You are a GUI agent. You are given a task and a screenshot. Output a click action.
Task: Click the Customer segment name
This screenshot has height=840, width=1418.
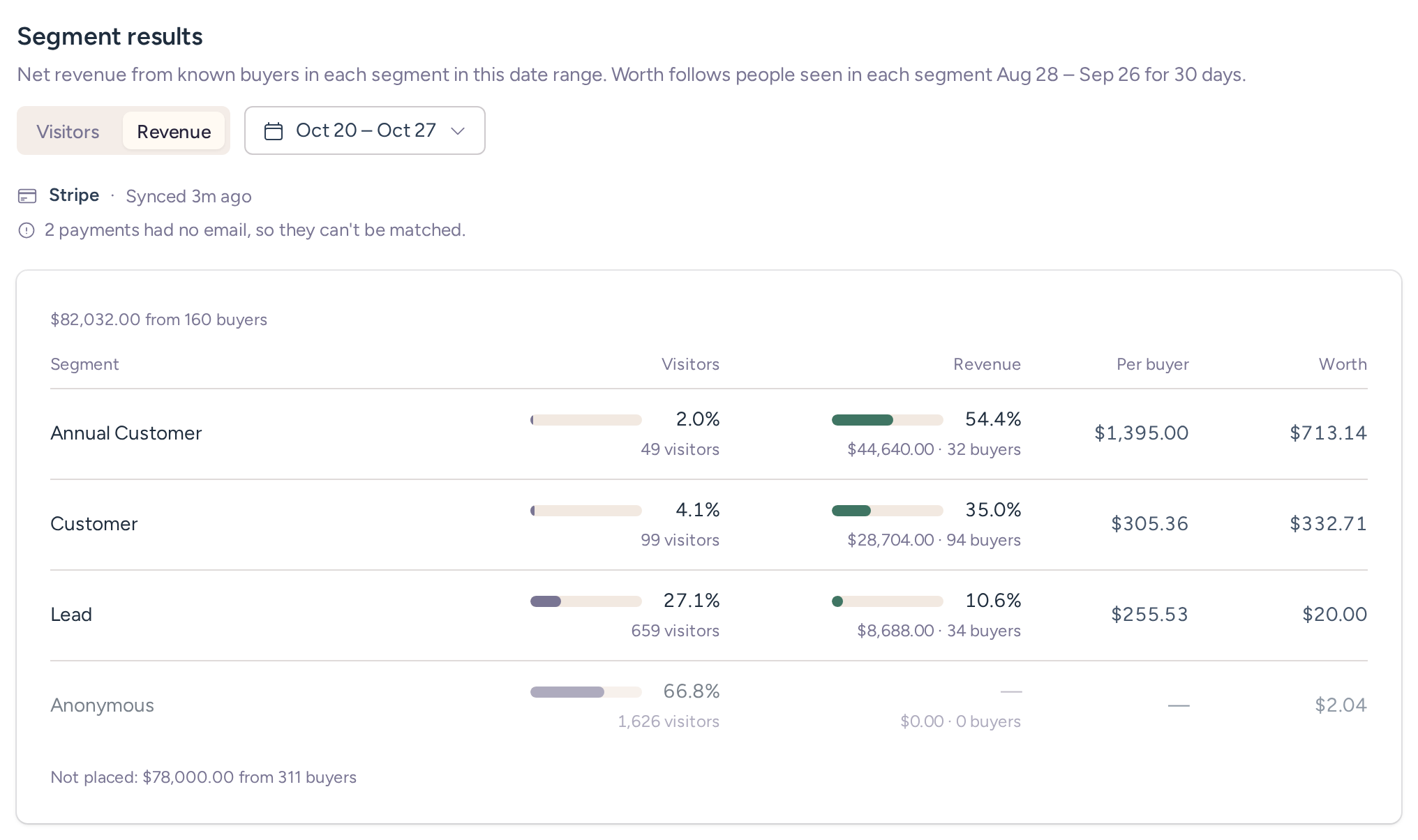pos(94,524)
